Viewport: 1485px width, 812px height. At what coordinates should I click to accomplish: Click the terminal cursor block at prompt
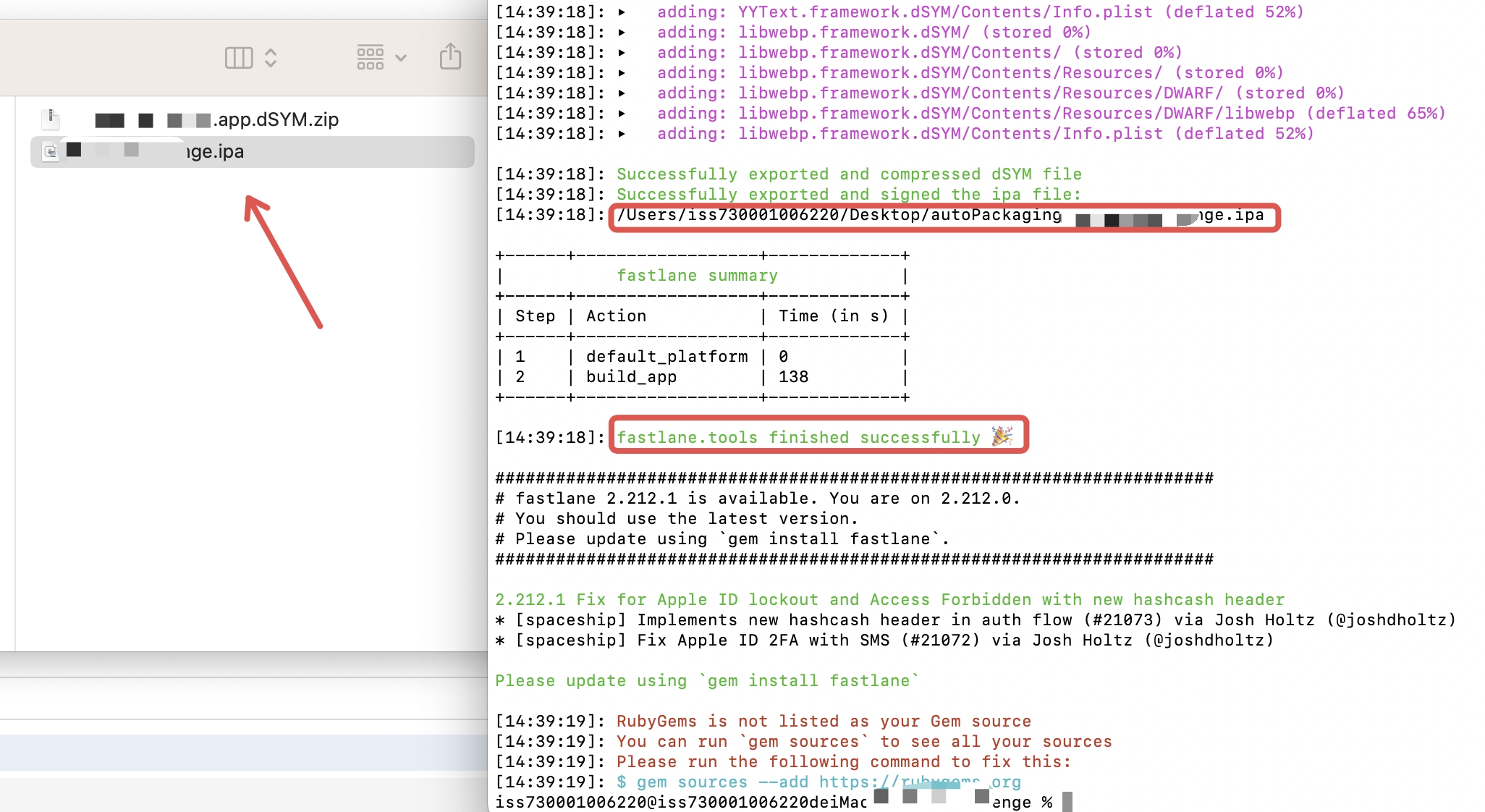click(1067, 802)
